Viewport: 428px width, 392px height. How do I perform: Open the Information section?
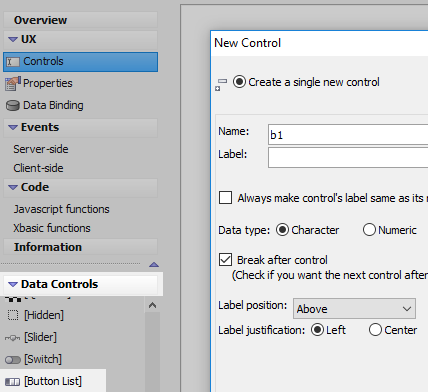tap(80, 247)
